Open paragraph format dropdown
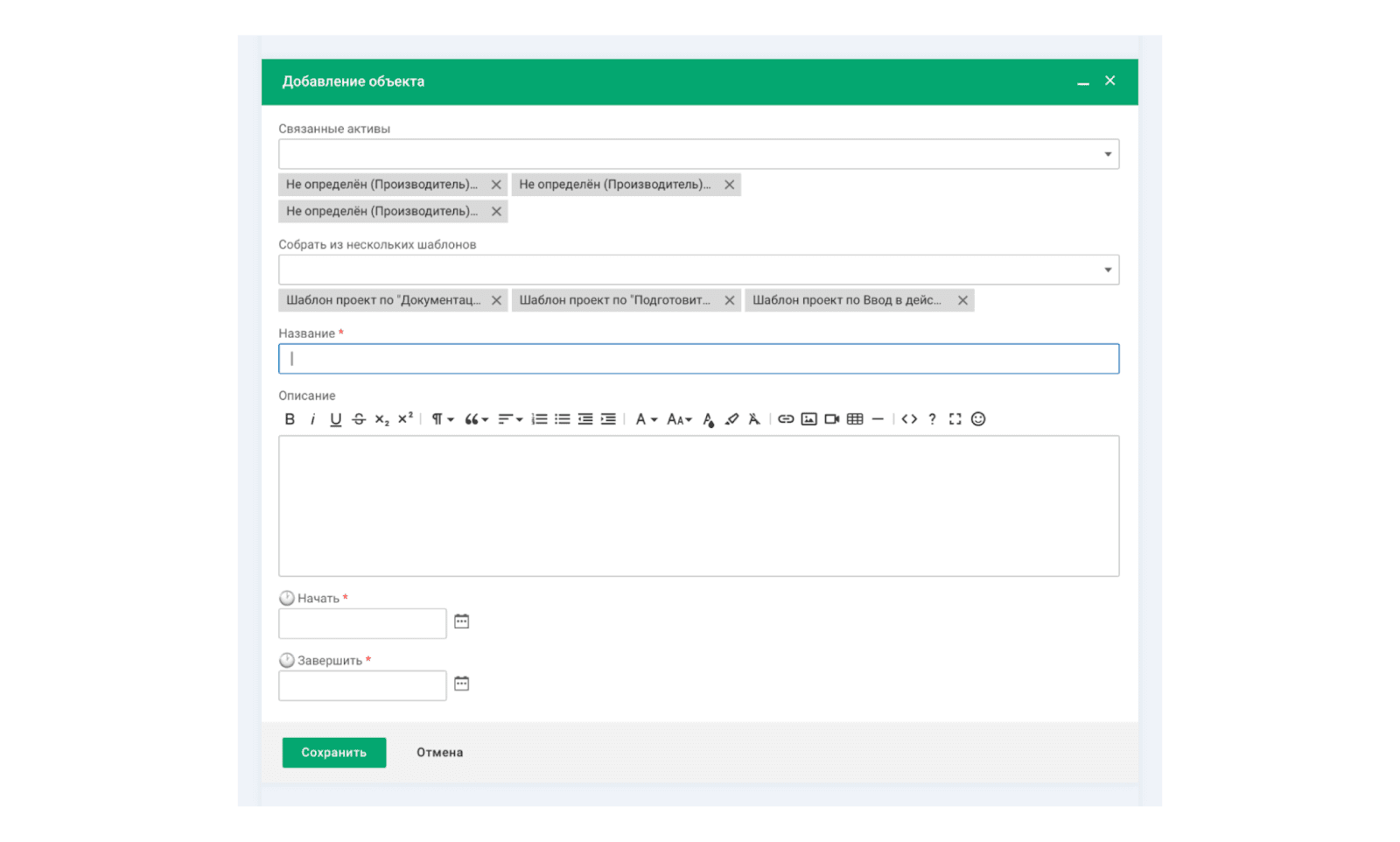Image resolution: width=1400 pixels, height=842 pixels. pos(442,419)
